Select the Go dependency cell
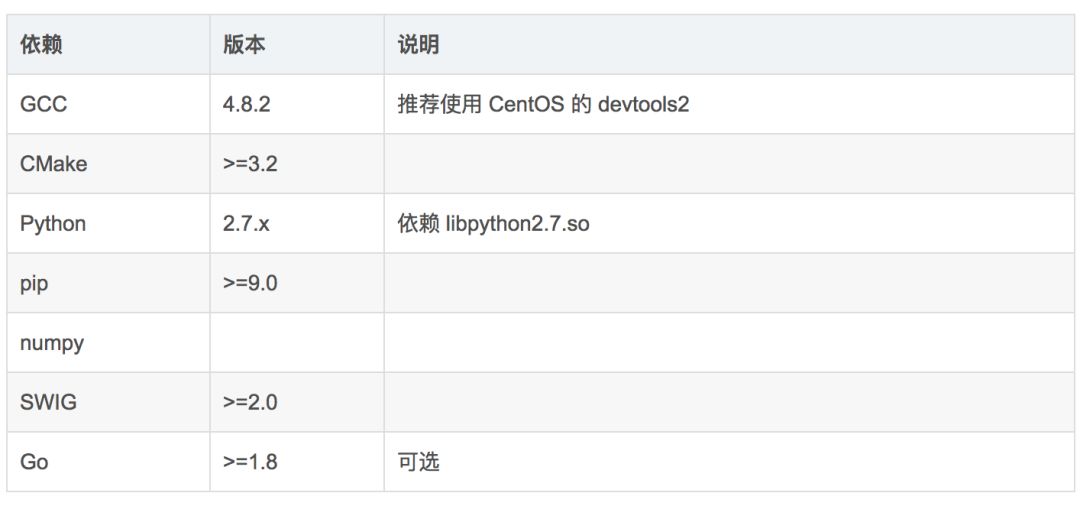 click(x=34, y=462)
